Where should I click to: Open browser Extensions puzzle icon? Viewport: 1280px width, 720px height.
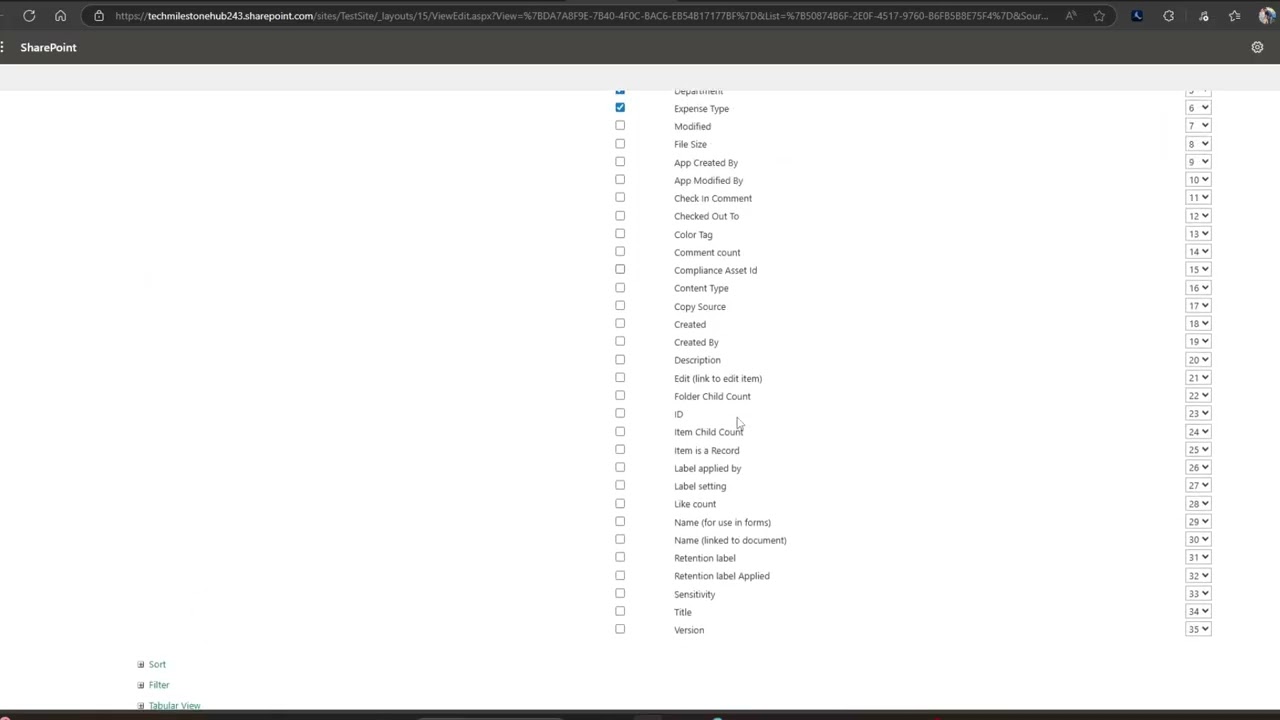1168,16
